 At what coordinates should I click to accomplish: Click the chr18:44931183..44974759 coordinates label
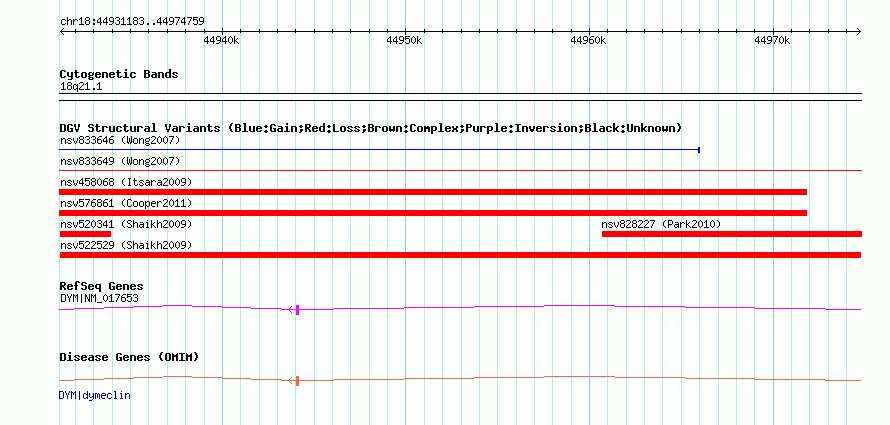coord(132,22)
